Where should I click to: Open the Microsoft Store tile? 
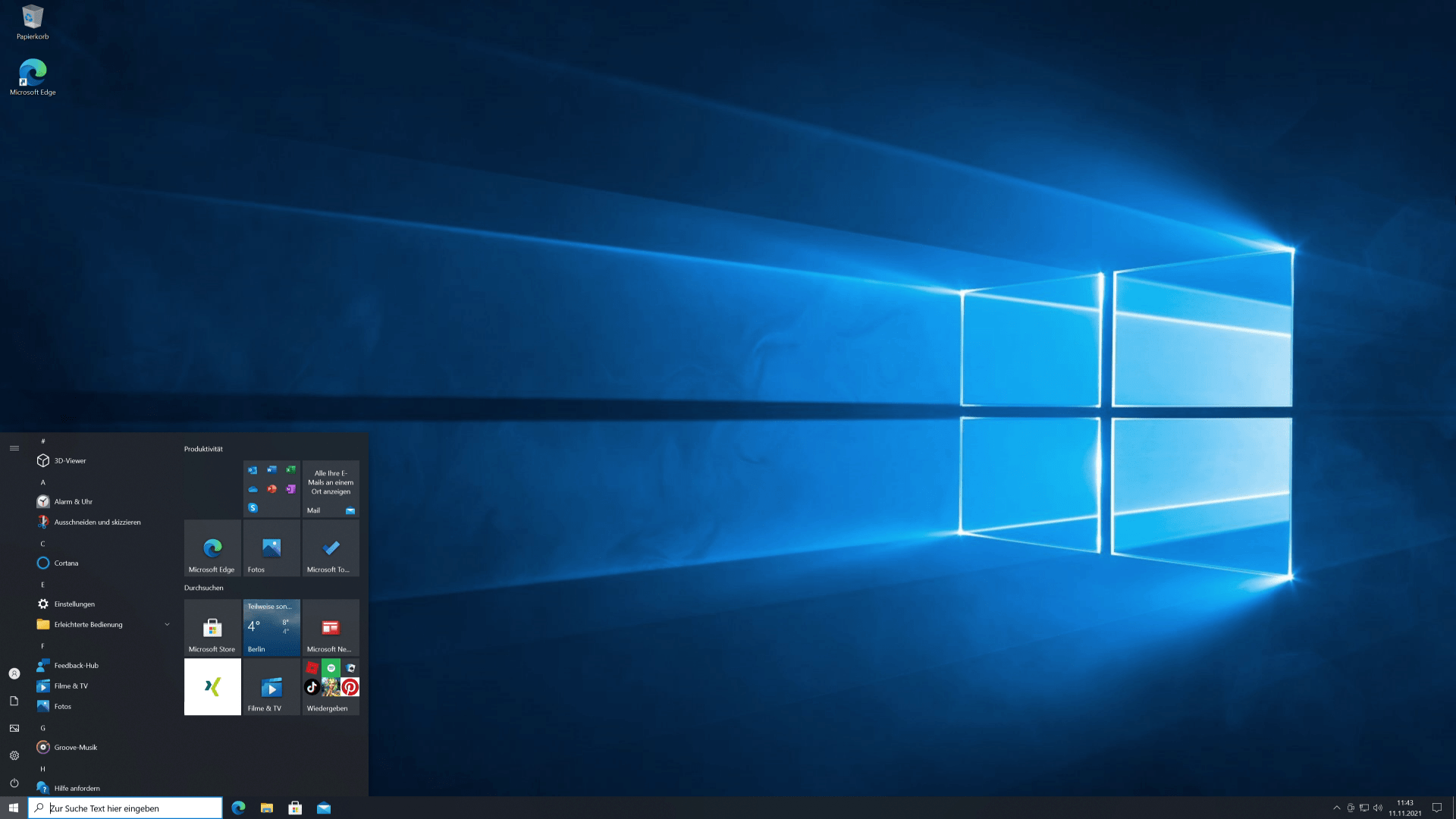tap(212, 628)
